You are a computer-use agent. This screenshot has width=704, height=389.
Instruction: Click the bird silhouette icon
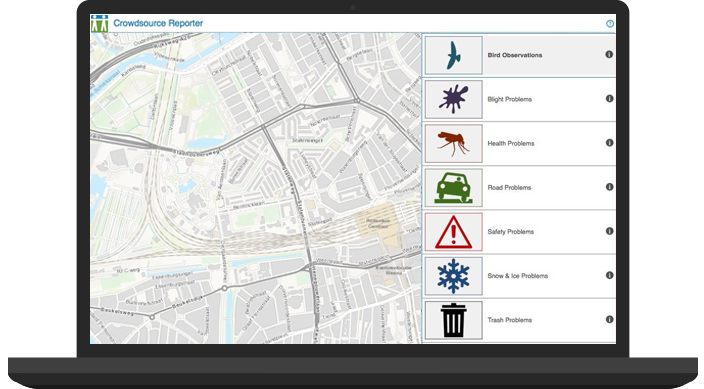coord(453,55)
